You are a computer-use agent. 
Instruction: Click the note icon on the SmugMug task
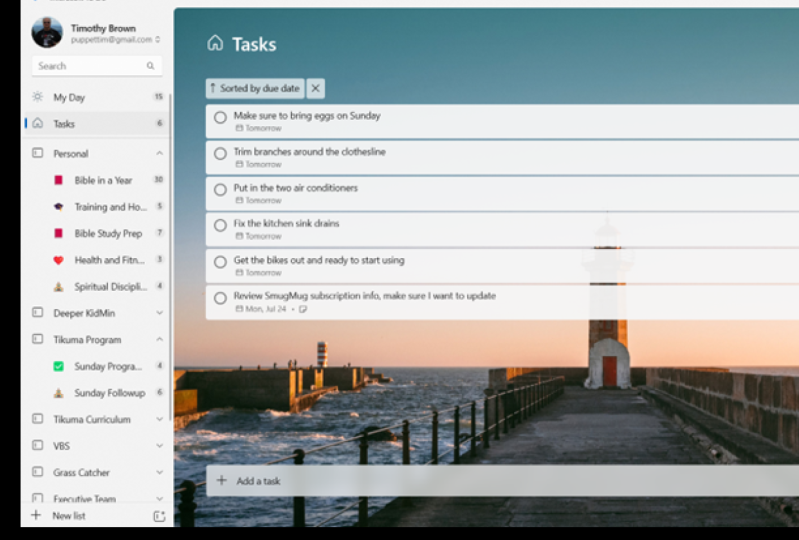pyautogui.click(x=303, y=309)
